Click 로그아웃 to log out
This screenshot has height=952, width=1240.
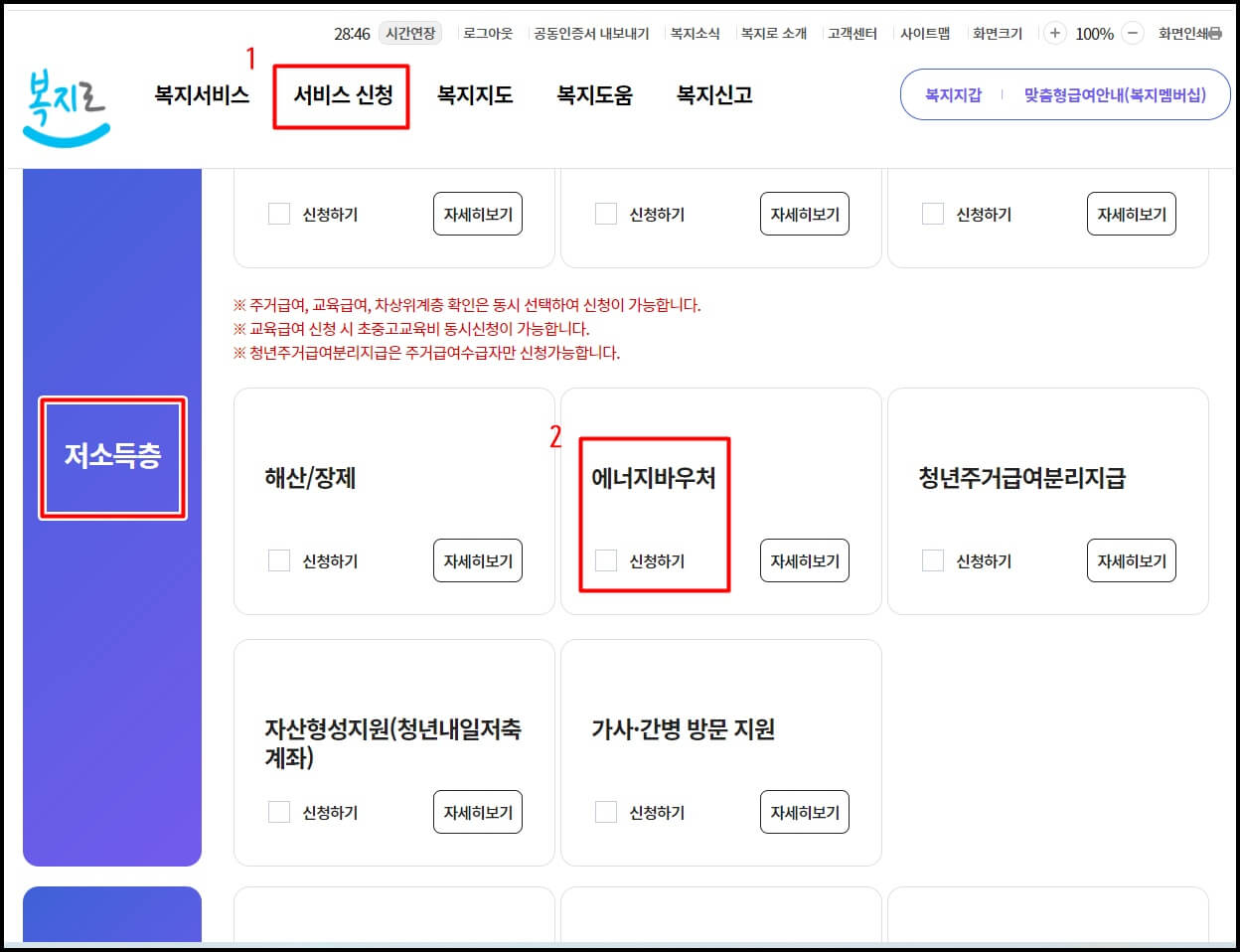pyautogui.click(x=488, y=32)
